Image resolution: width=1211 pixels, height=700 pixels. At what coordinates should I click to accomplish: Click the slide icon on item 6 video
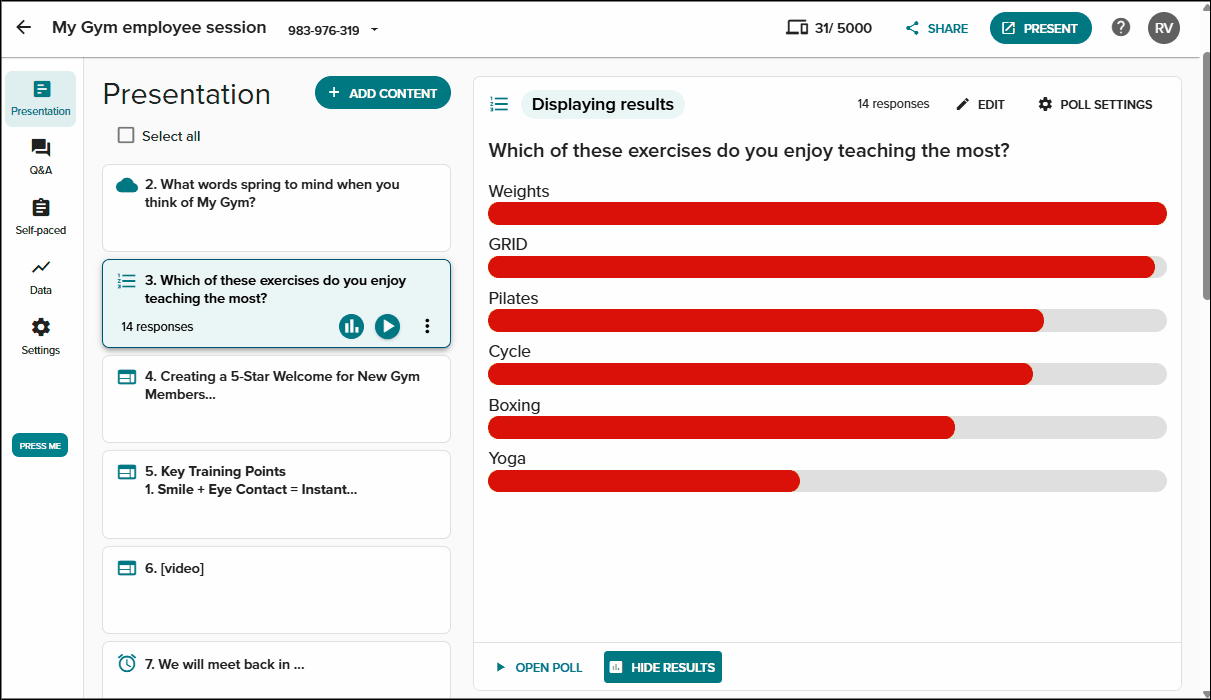pyautogui.click(x=127, y=568)
